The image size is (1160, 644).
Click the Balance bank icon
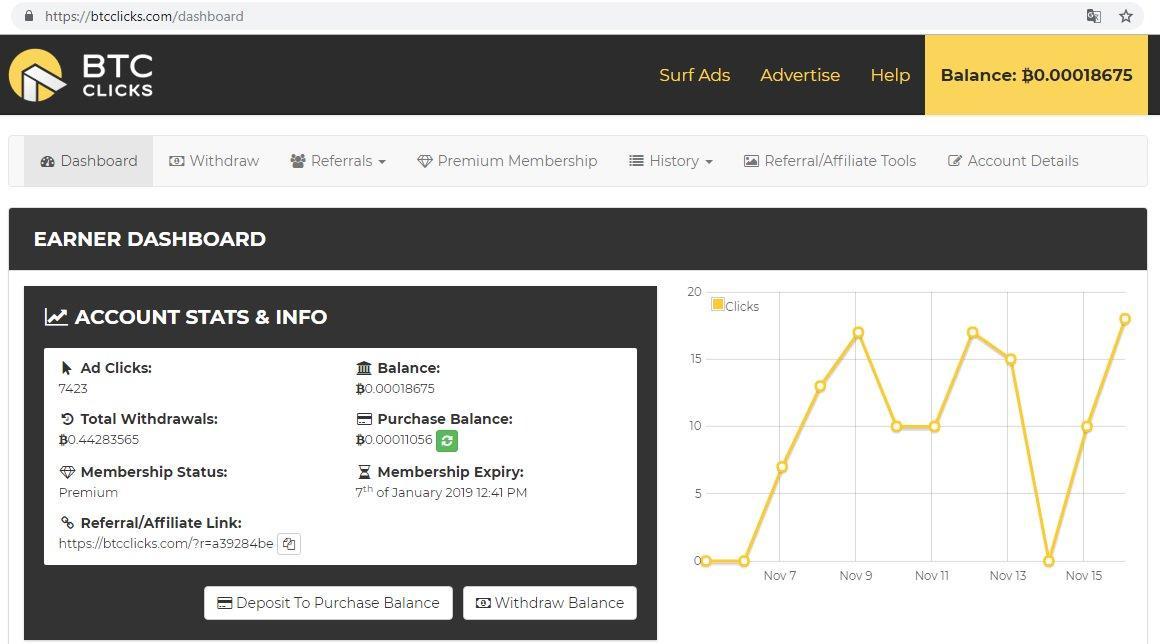click(x=363, y=367)
